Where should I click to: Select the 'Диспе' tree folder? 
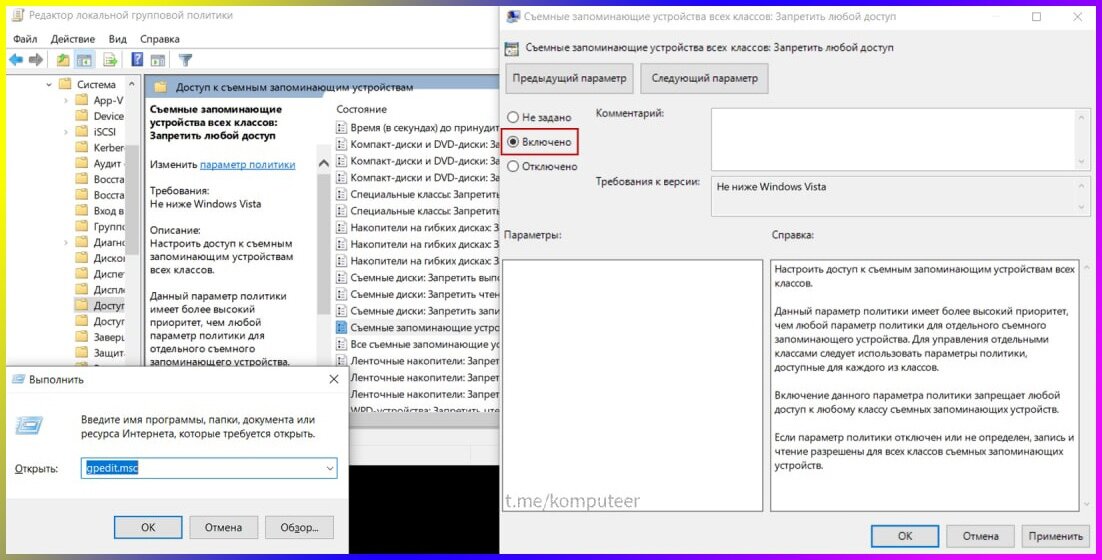click(100, 274)
